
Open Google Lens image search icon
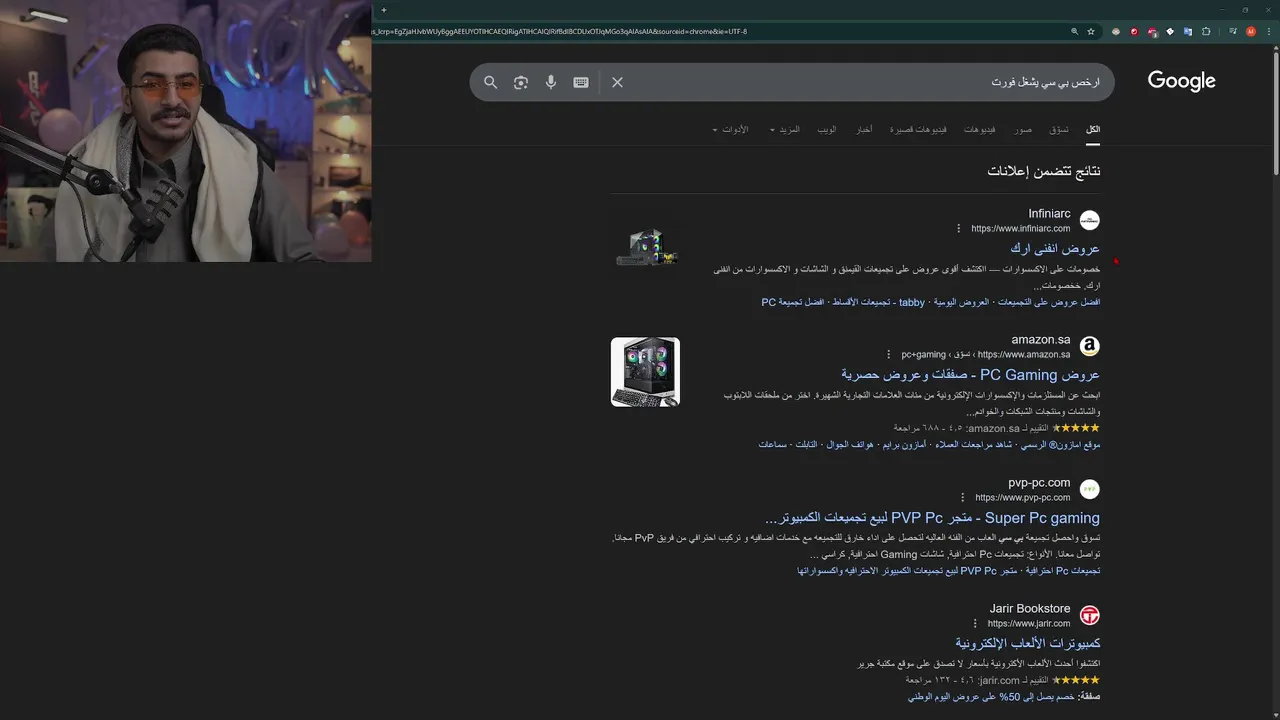[520, 82]
